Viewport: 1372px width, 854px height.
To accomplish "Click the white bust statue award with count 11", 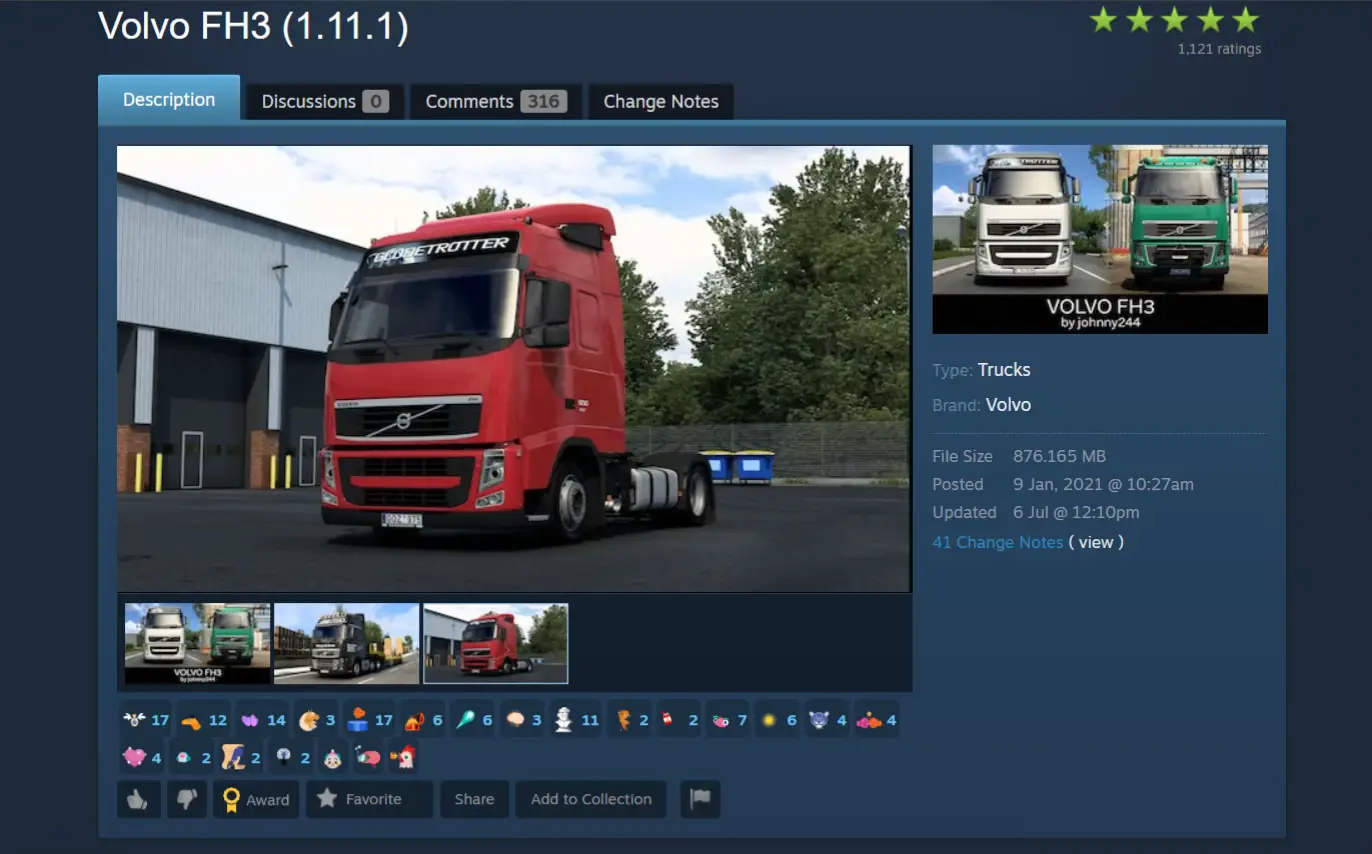I will tap(577, 719).
